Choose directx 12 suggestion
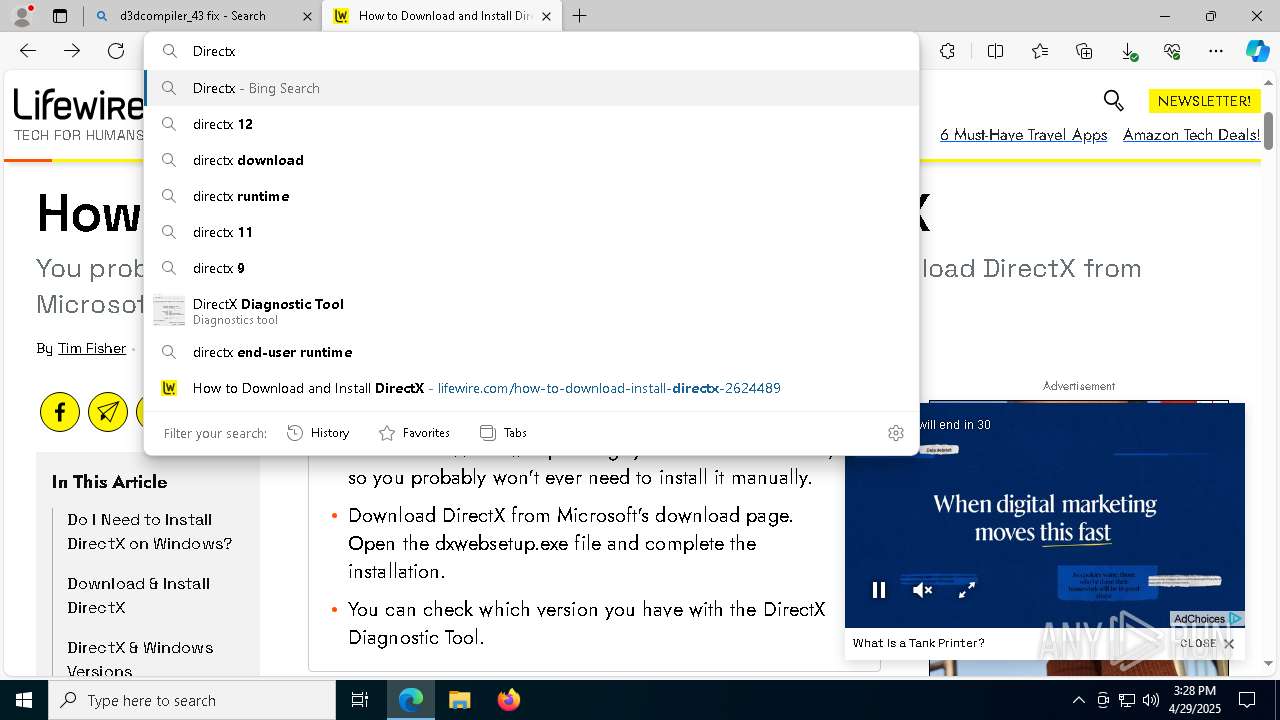This screenshot has width=1280, height=720. click(532, 124)
